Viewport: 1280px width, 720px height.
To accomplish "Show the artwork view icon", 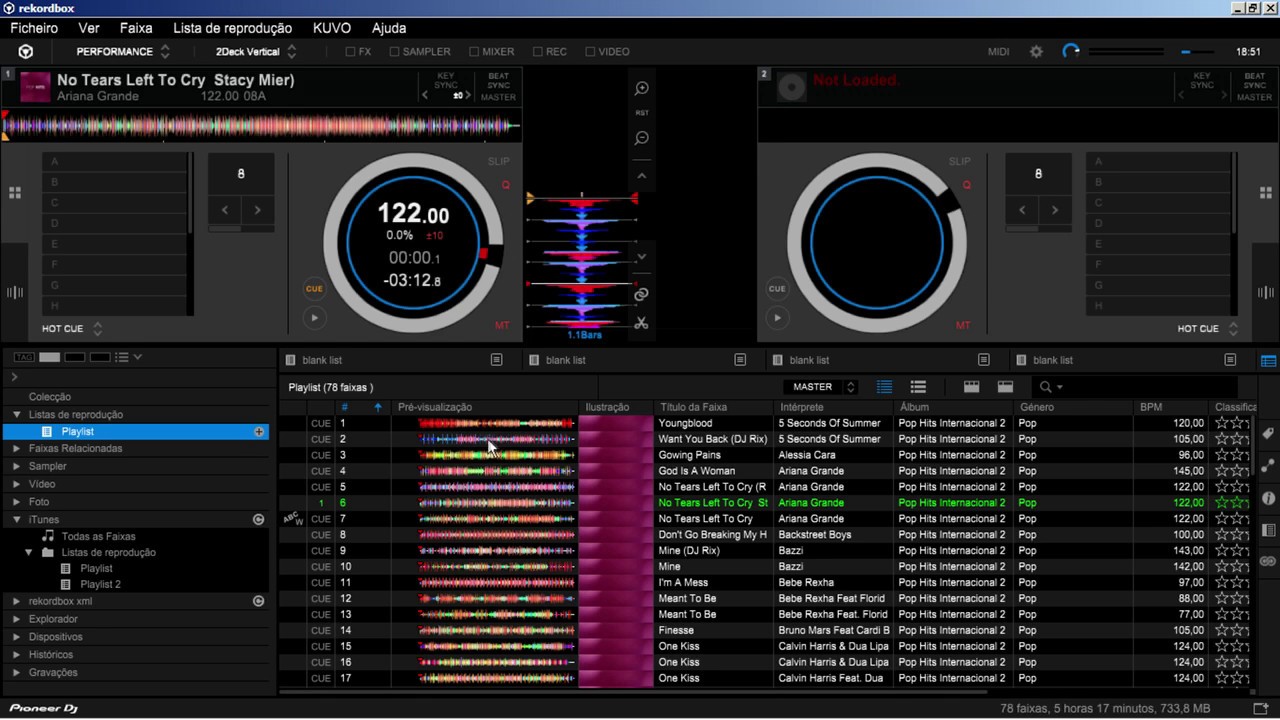I will (971, 387).
